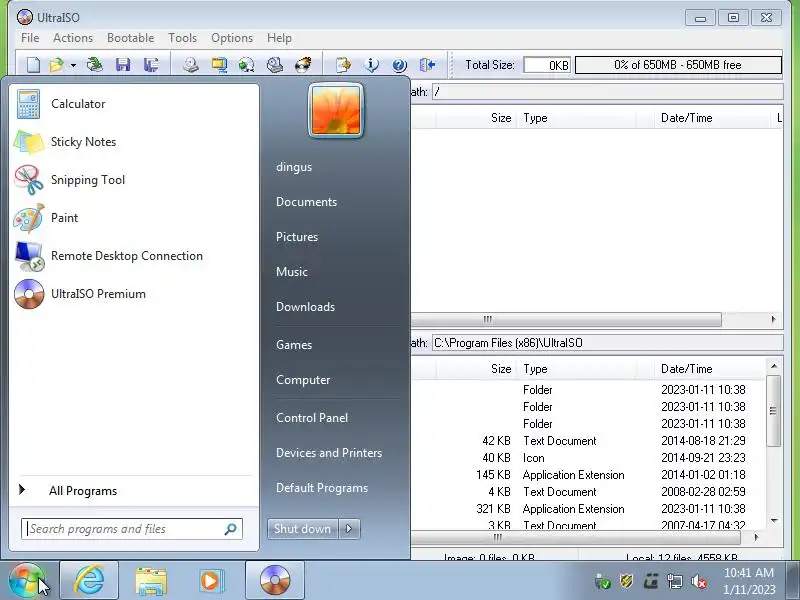
Task: Click the Properties info balloon icon
Action: [372, 65]
